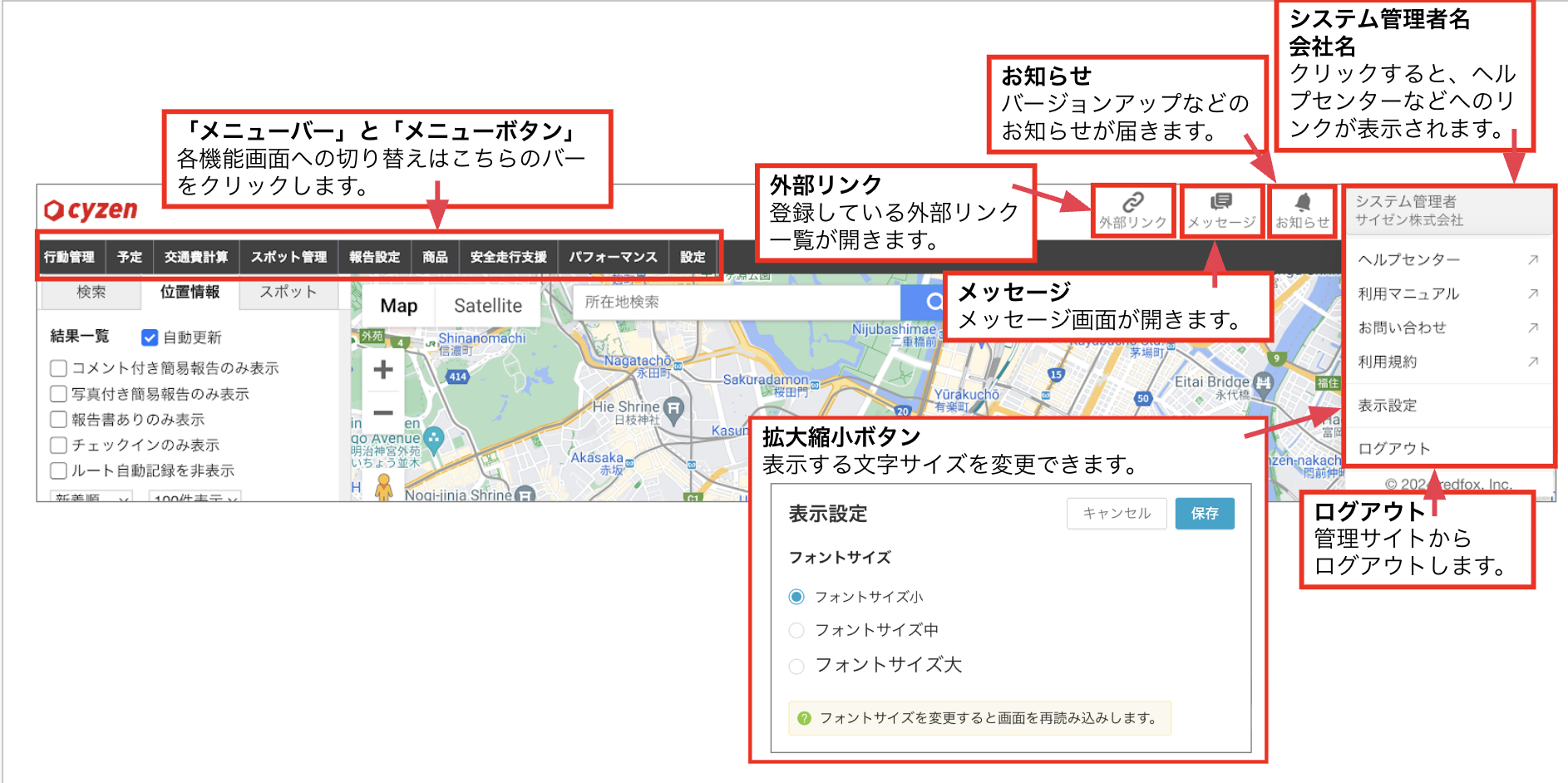1568x783 pixels.
Task: Open パフォーマンス in the menu bar
Action: coord(614,257)
